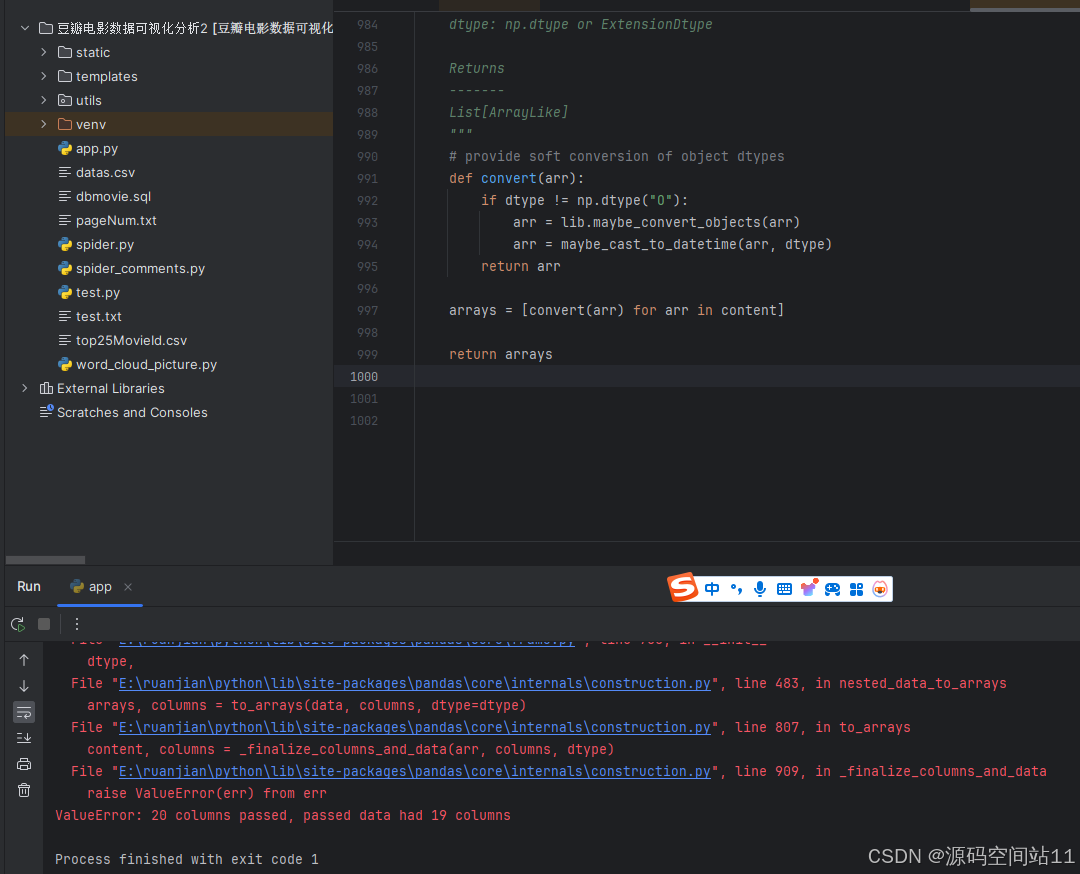Viewport: 1080px width, 874px height.
Task: Select datas.csv in the project tree
Action: pos(103,172)
